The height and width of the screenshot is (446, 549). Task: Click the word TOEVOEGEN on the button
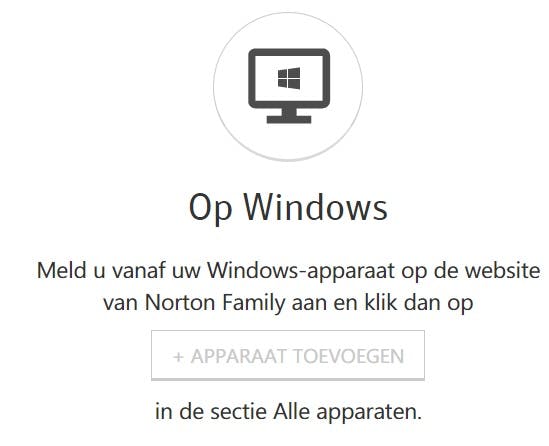[x=349, y=356]
